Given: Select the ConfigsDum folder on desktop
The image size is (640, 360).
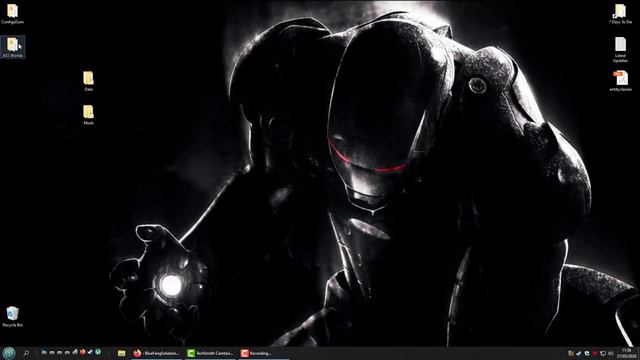Looking at the screenshot, I should pos(12,14).
